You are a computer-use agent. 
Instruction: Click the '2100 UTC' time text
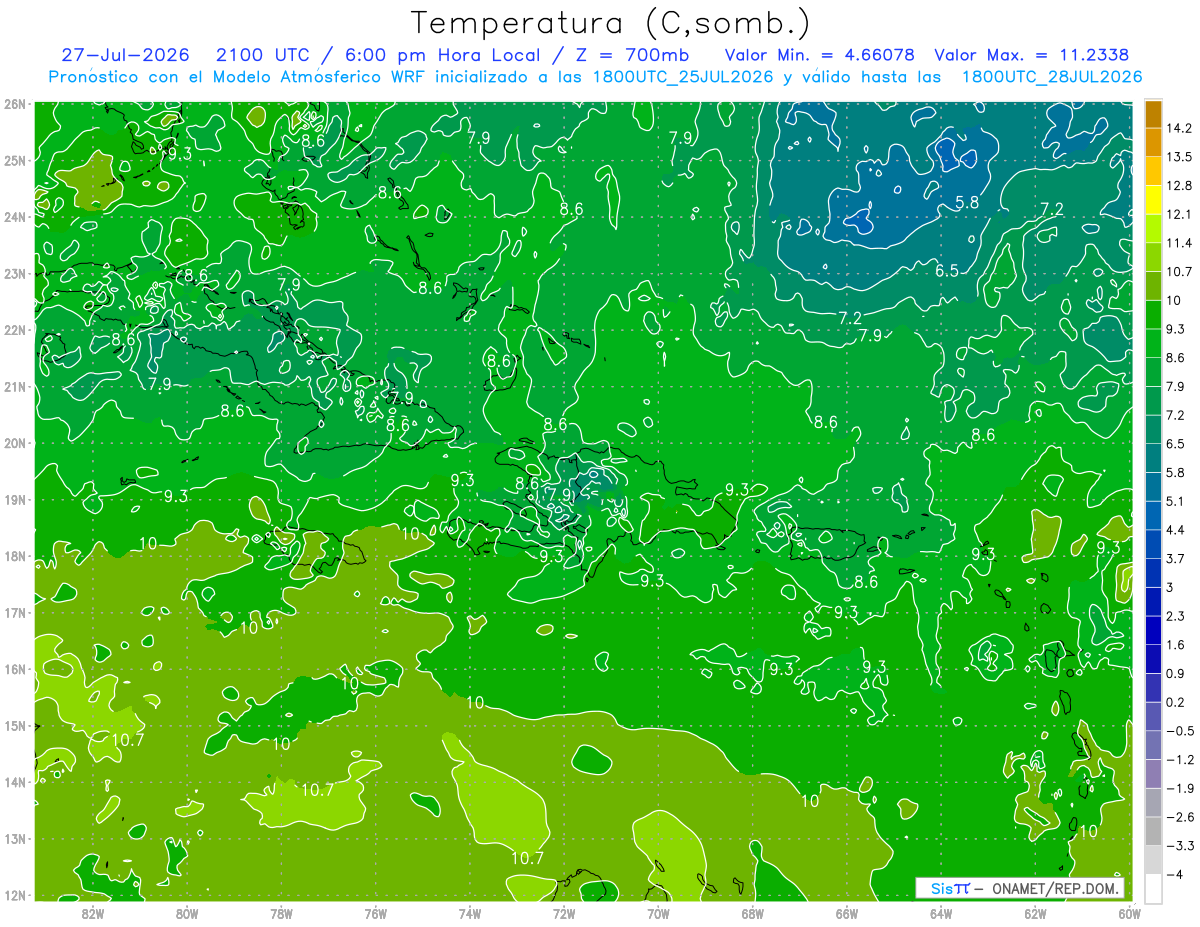click(x=262, y=55)
